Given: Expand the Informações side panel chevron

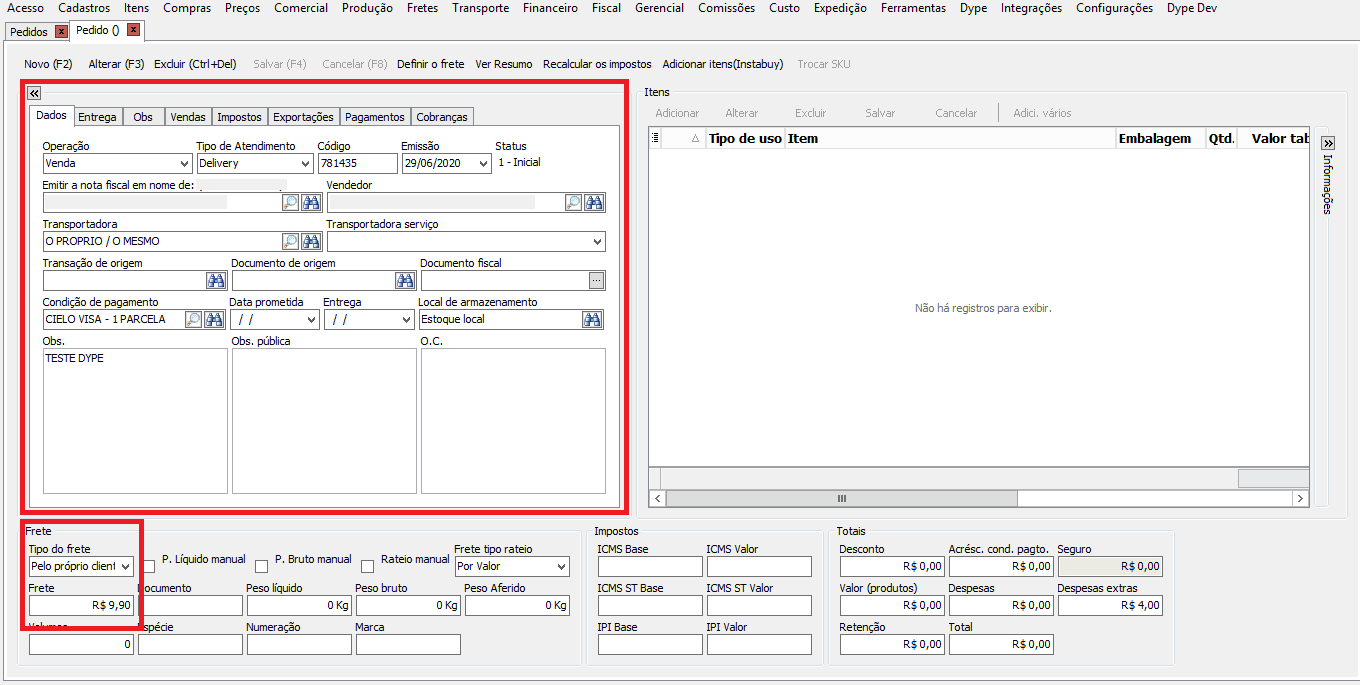Looking at the screenshot, I should click(1328, 143).
